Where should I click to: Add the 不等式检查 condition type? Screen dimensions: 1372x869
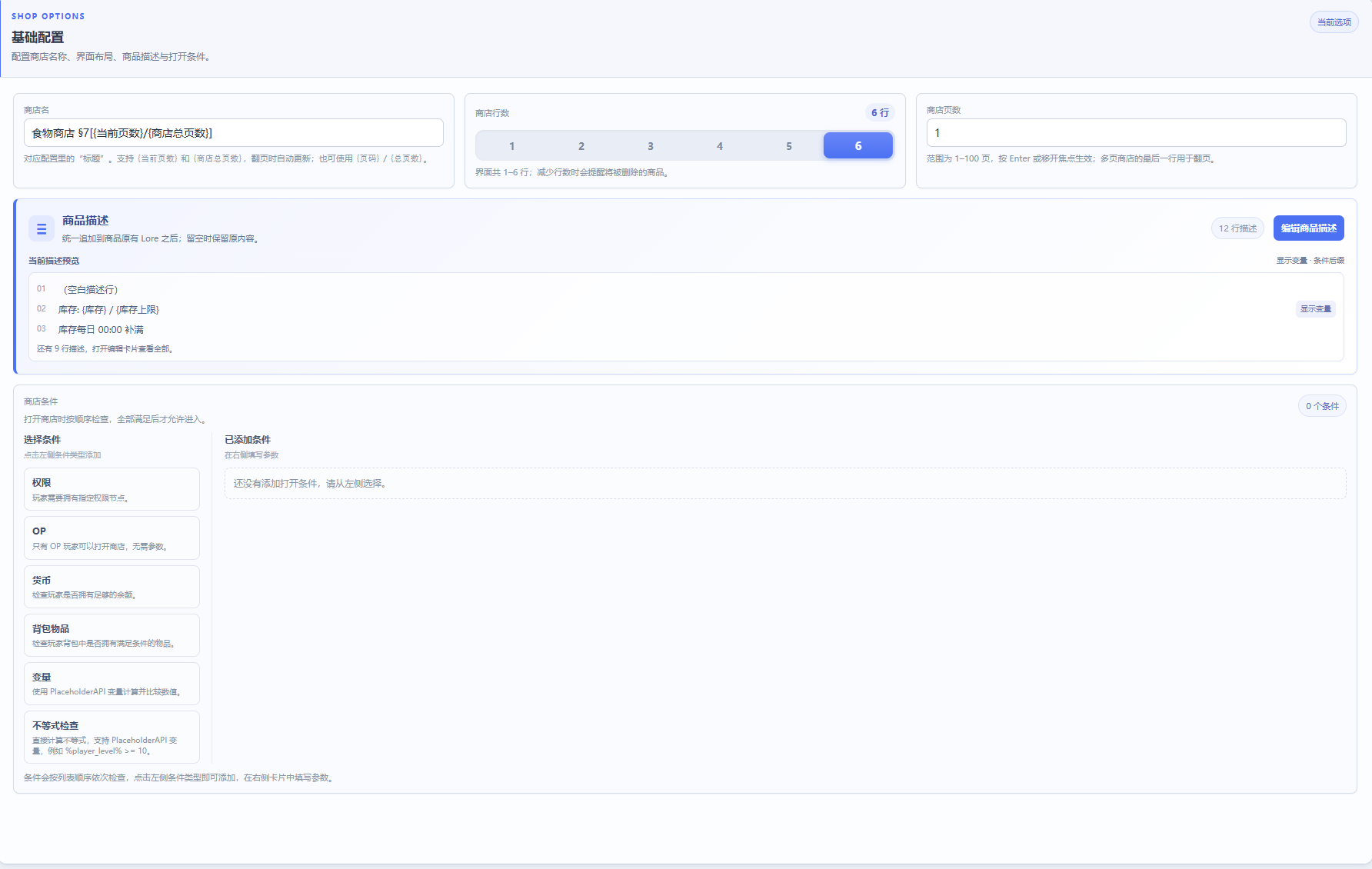click(112, 737)
